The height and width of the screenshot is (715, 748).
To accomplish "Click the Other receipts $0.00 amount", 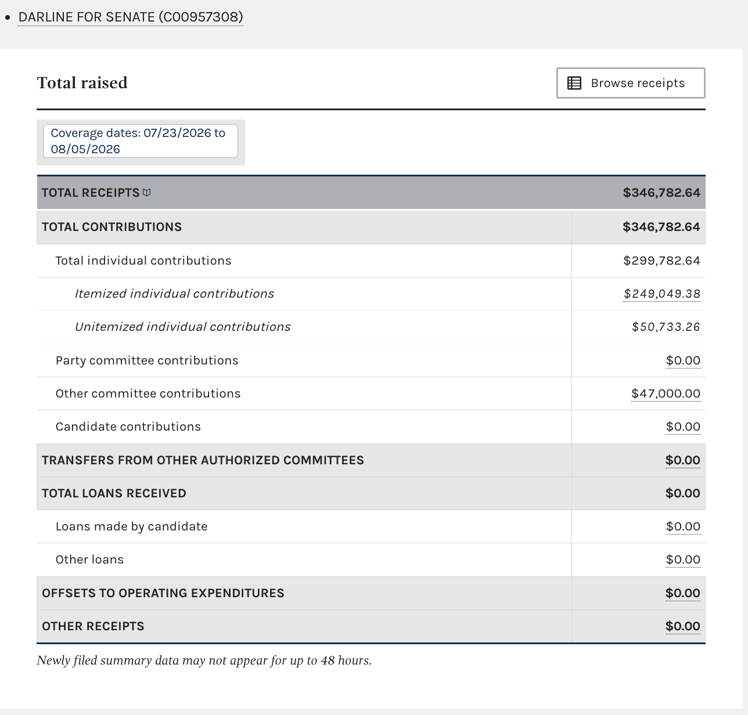I will (683, 626).
